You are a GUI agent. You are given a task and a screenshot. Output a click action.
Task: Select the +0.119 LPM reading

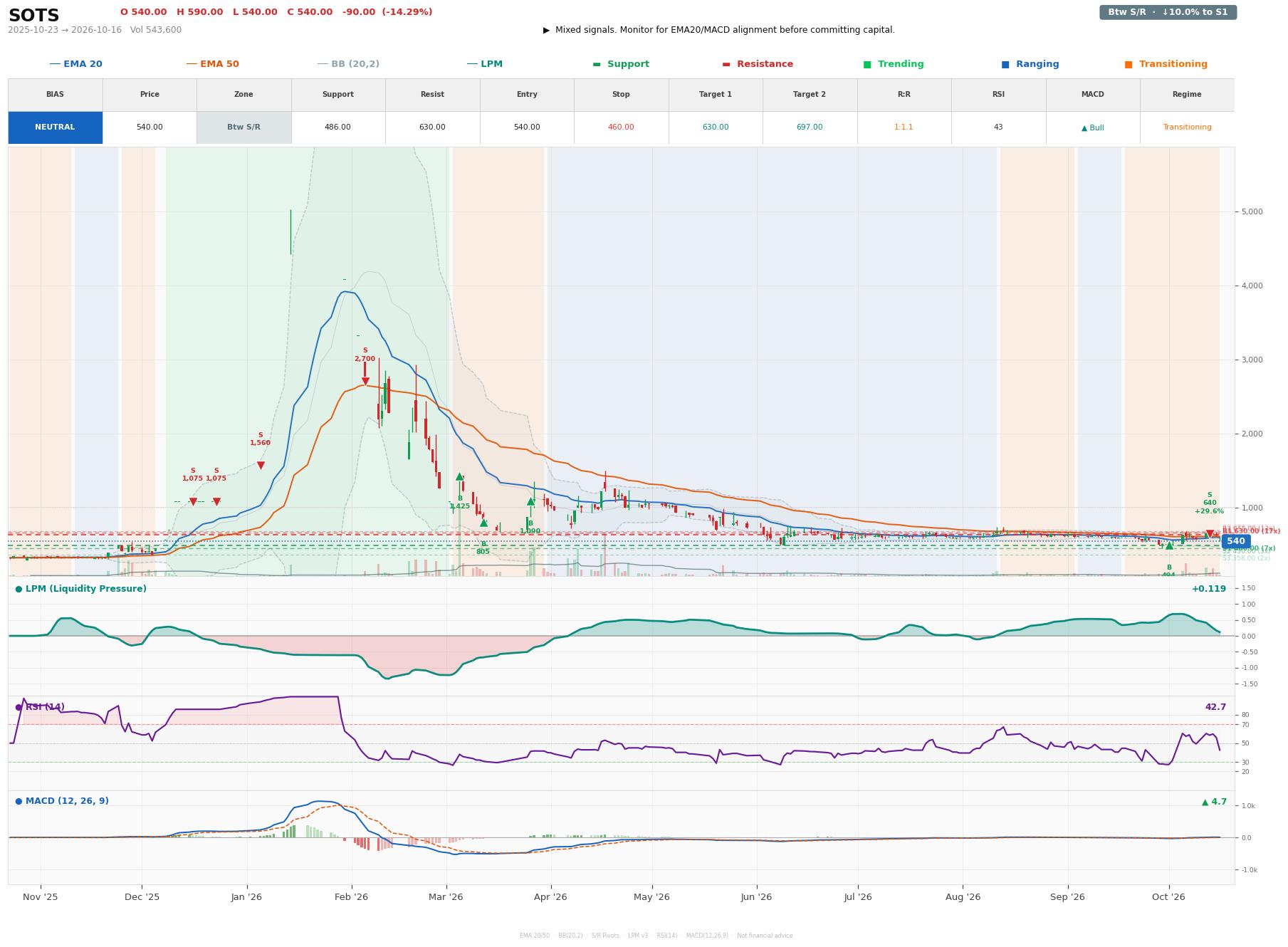1209,589
